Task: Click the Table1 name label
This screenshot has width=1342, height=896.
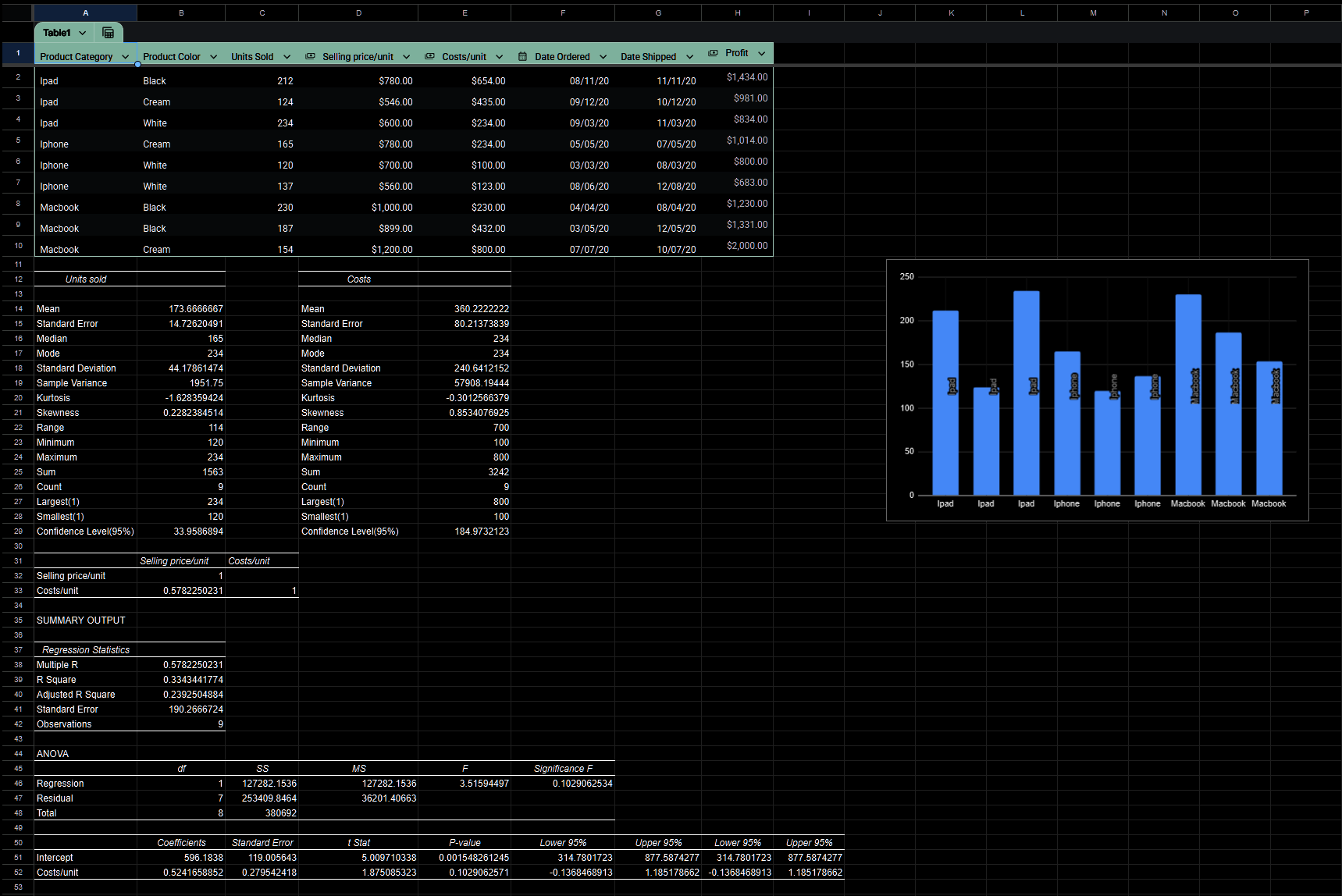Action: pos(57,33)
